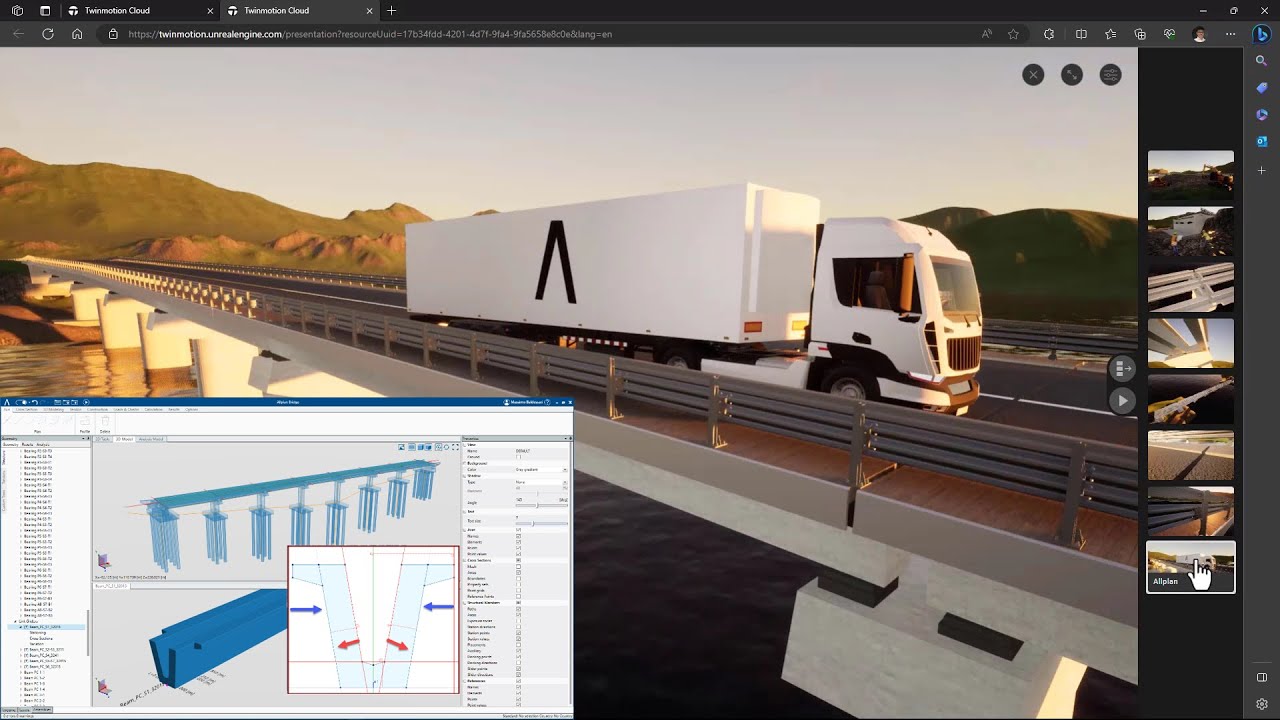Viewport: 1280px width, 720px height.
Task: Go to browser Home icon
Action: coord(77,34)
